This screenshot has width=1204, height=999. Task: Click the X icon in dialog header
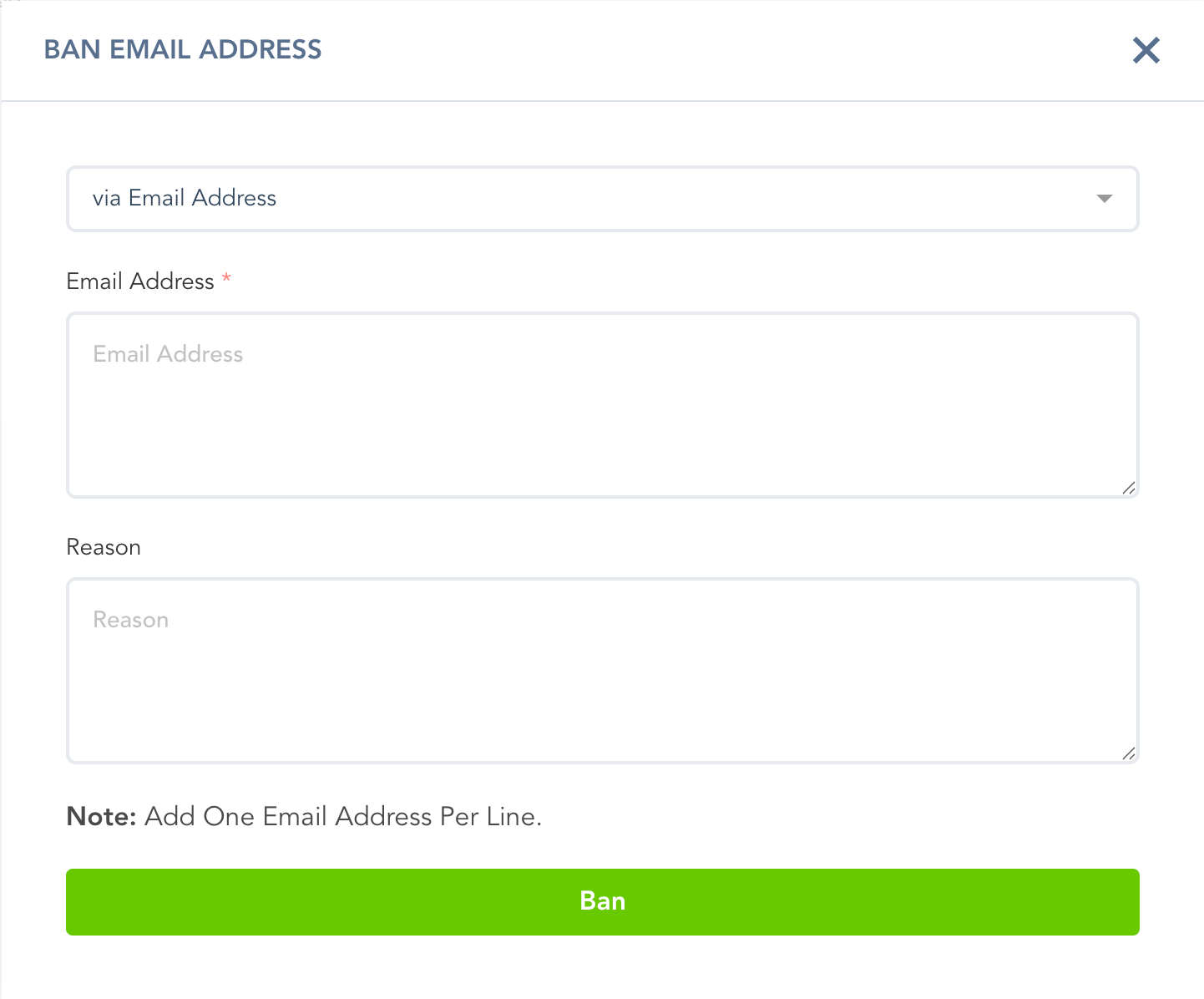pyautogui.click(x=1146, y=50)
